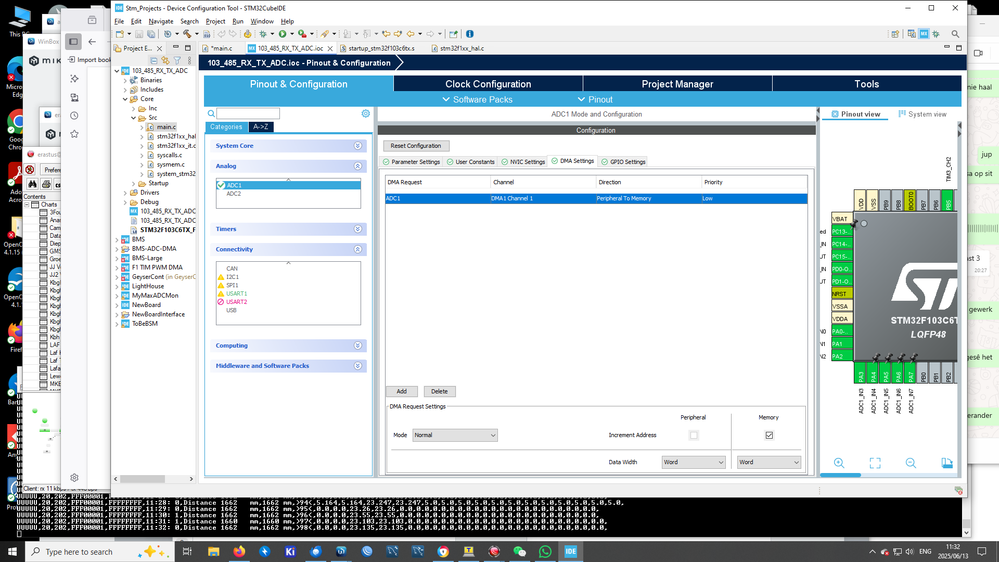Select USART1 in the Connectivity list
Viewport: 999px width, 562px height.
pyautogui.click(x=236, y=294)
